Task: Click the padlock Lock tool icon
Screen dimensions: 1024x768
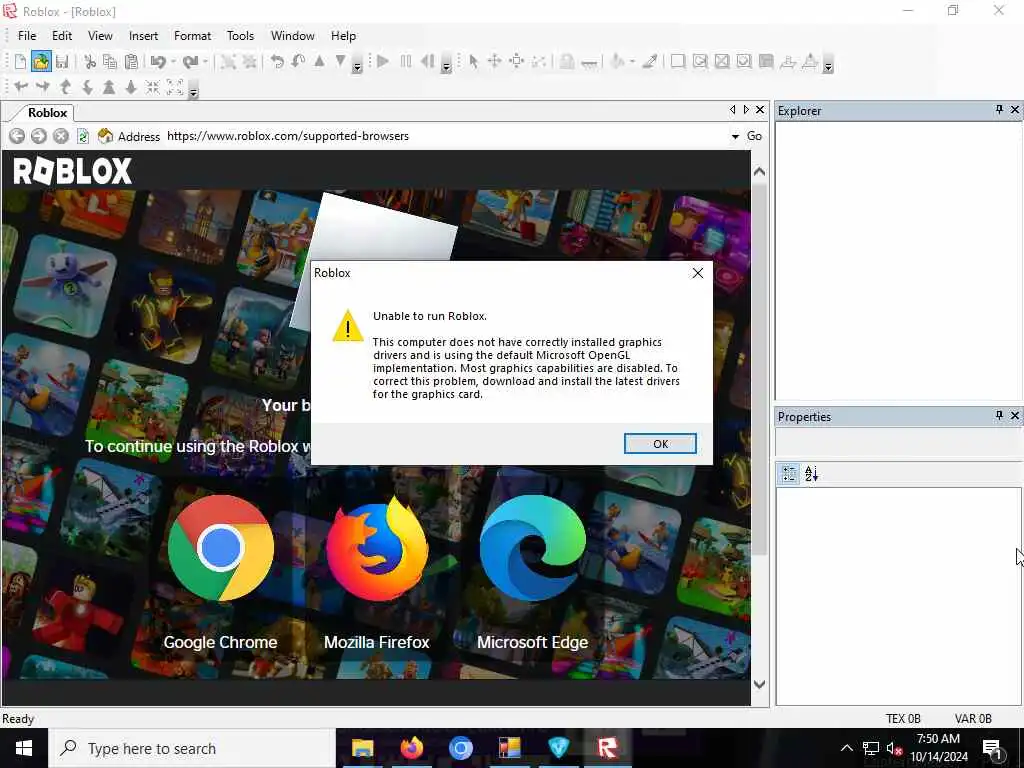Action: [x=567, y=62]
